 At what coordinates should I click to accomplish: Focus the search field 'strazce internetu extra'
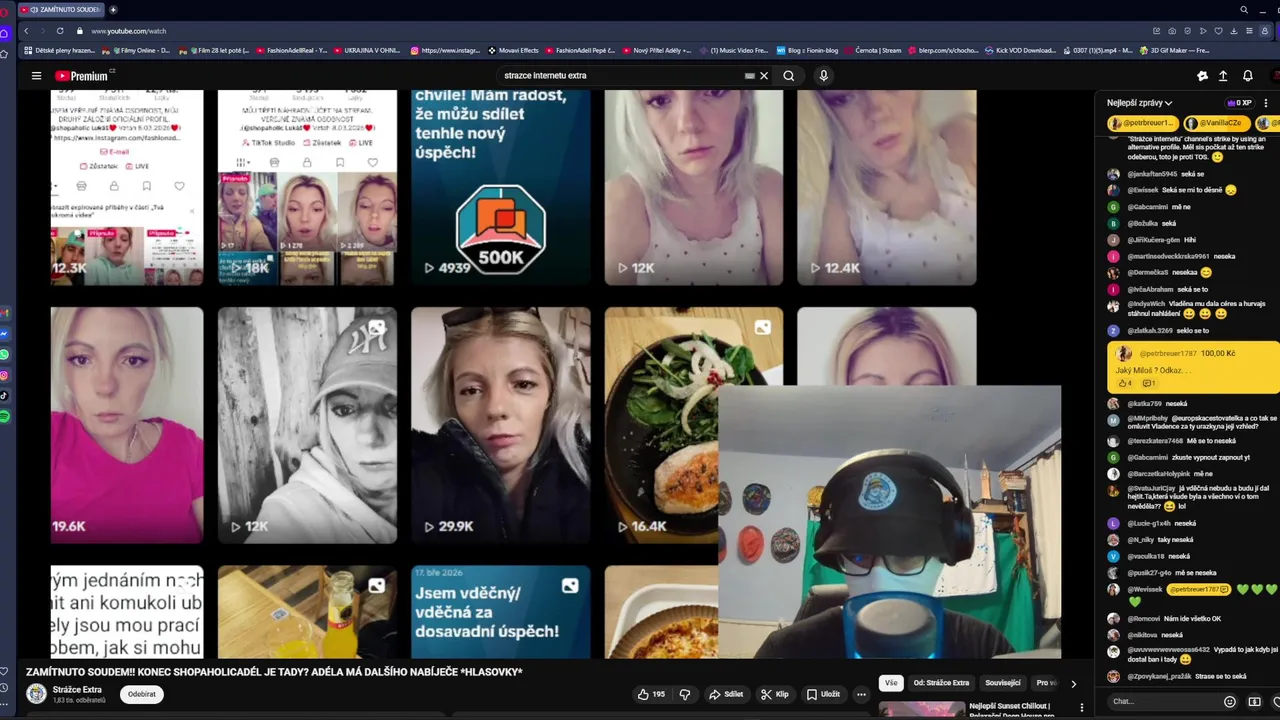tap(620, 76)
